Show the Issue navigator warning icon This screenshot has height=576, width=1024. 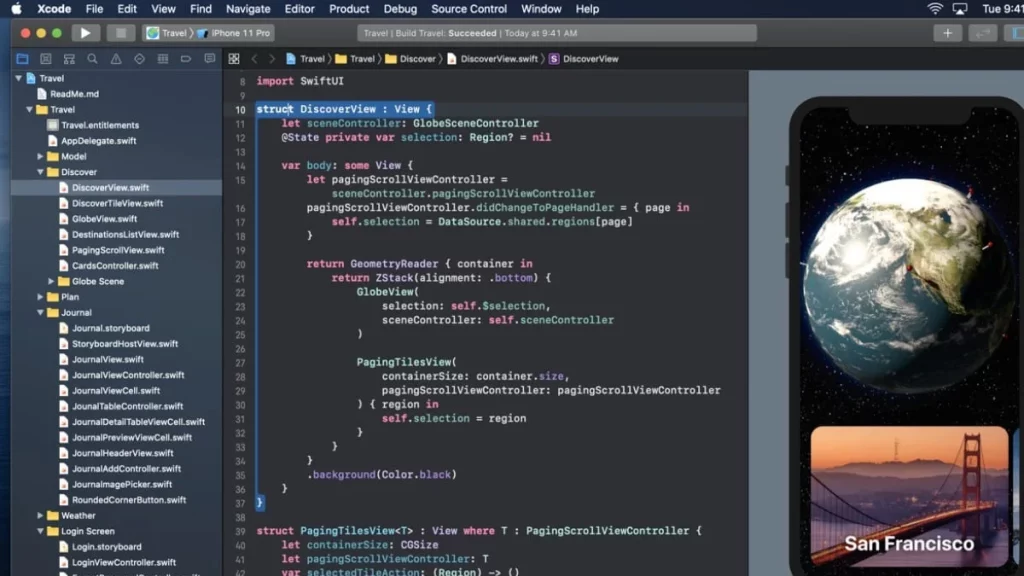point(116,59)
